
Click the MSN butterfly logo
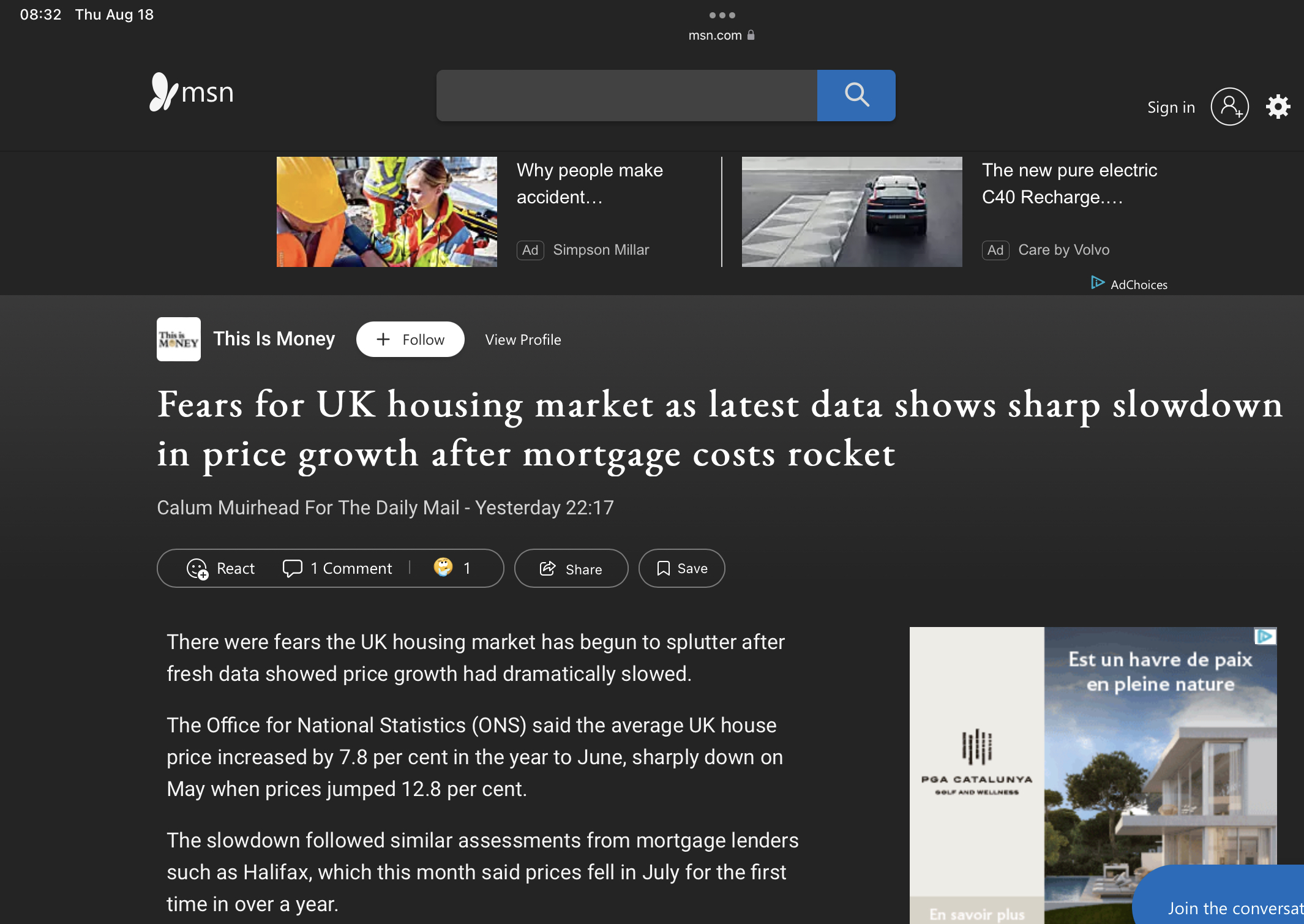click(192, 92)
